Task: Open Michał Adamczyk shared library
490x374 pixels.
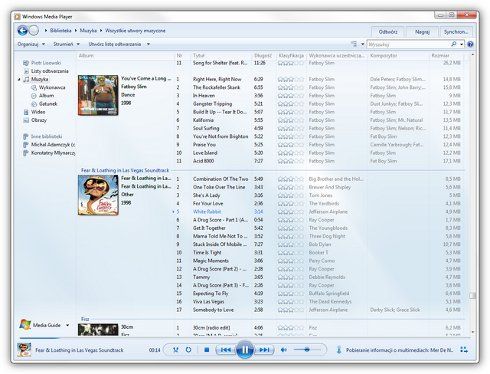Action: [53, 145]
